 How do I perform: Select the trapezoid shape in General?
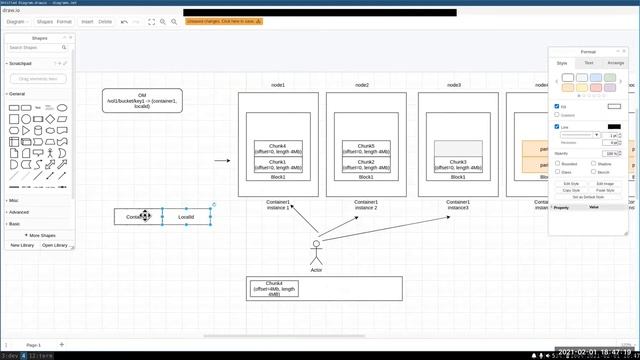(50, 142)
